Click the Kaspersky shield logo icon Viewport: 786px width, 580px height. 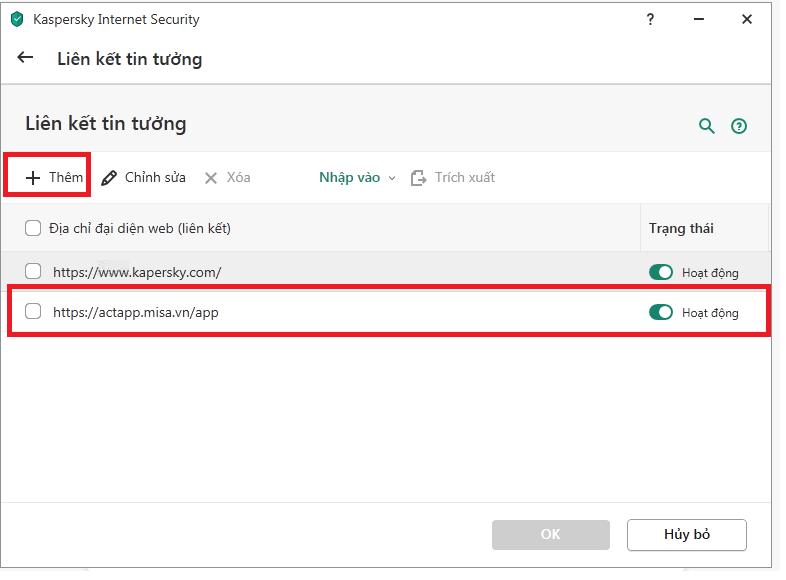pyautogui.click(x=18, y=20)
